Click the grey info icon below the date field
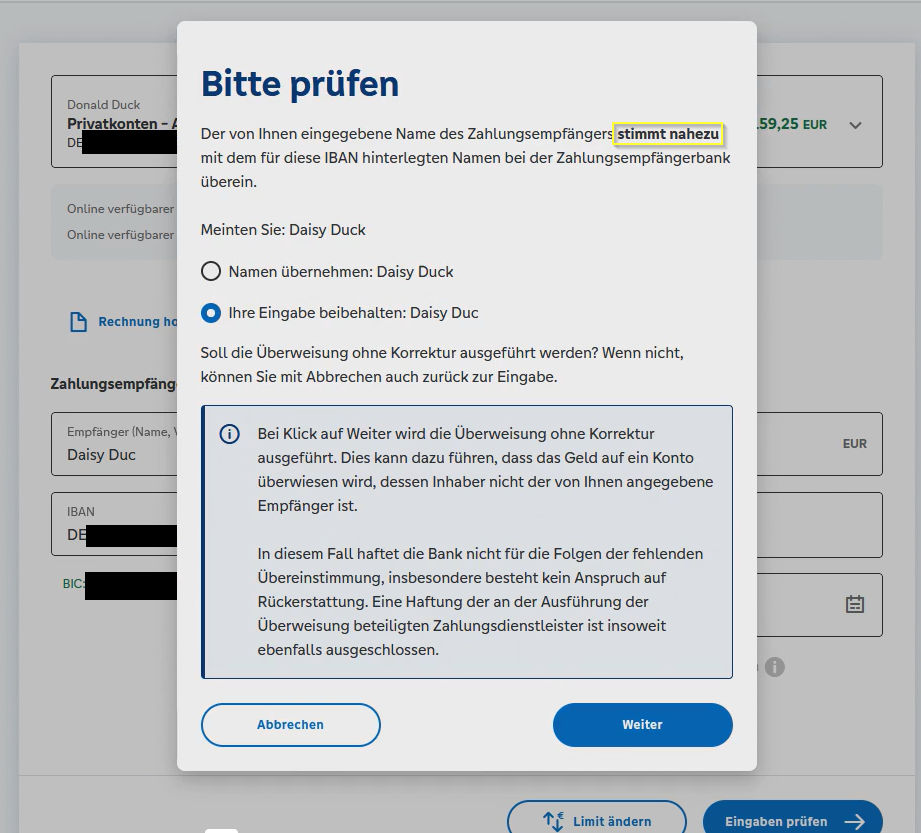921x833 pixels. pos(775,666)
